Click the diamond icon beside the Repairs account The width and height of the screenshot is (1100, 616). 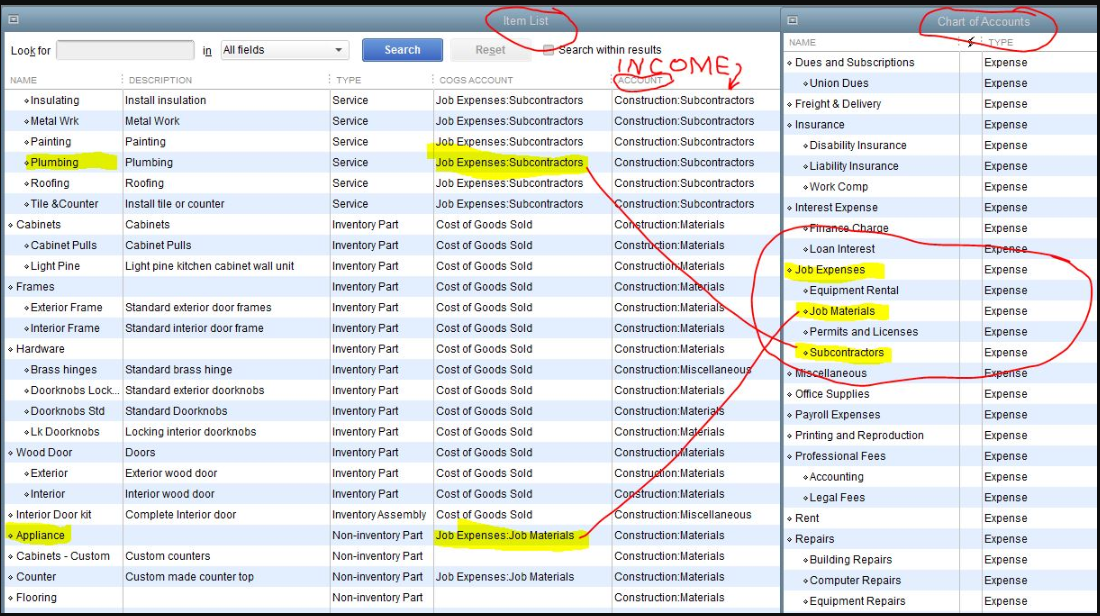[787, 538]
